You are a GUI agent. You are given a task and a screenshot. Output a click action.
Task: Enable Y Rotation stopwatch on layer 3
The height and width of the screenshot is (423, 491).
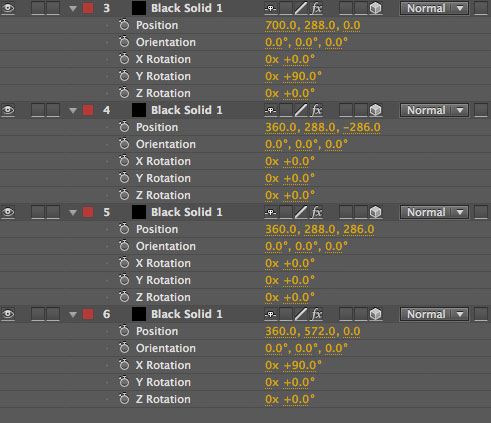pyautogui.click(x=124, y=76)
